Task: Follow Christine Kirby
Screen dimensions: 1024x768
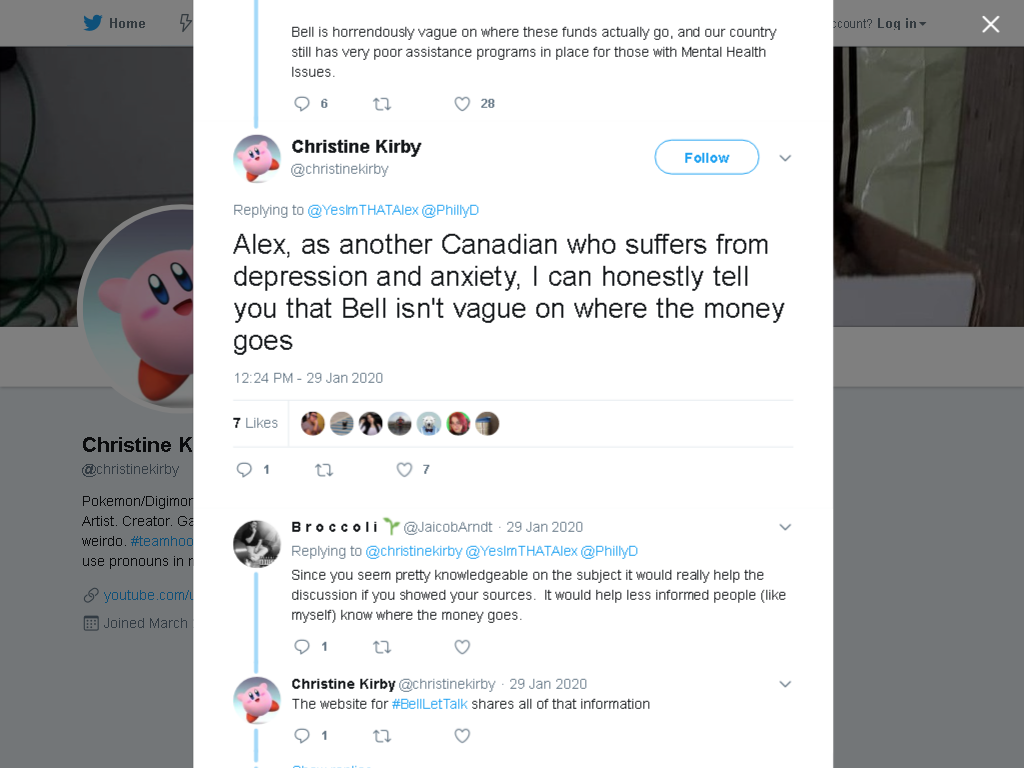Action: [x=707, y=157]
